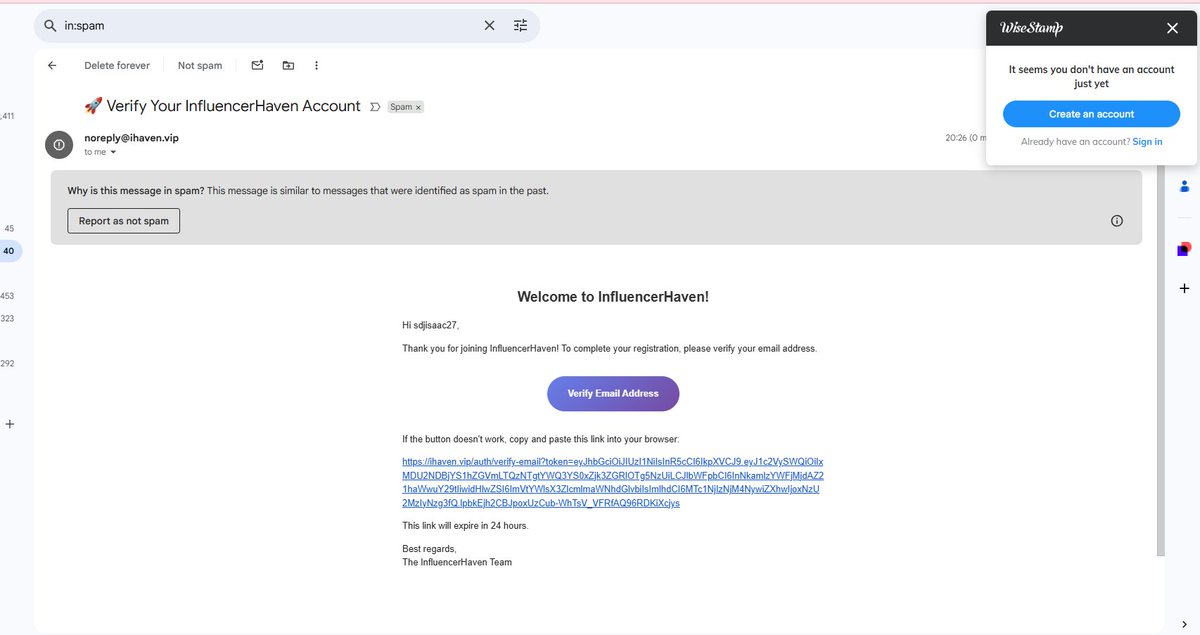The image size is (1200, 635).
Task: Remove the Spam label chip
Action: pyautogui.click(x=418, y=107)
